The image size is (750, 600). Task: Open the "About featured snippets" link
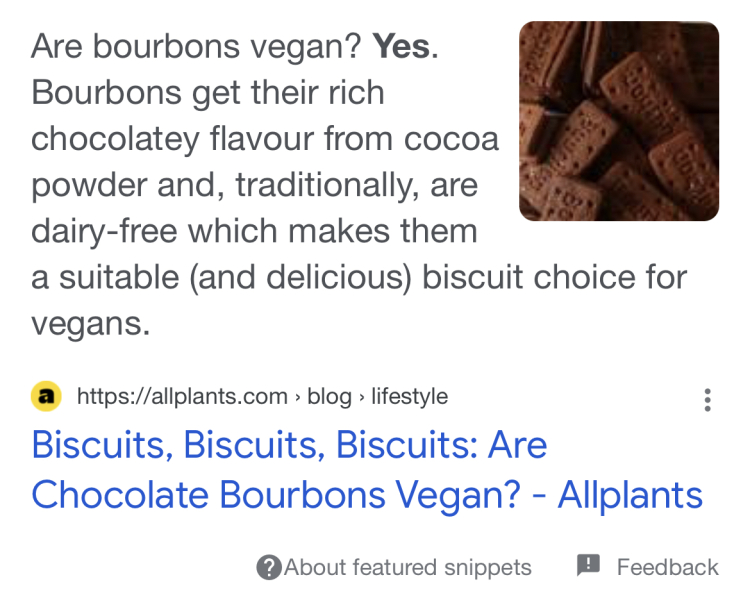tap(407, 568)
